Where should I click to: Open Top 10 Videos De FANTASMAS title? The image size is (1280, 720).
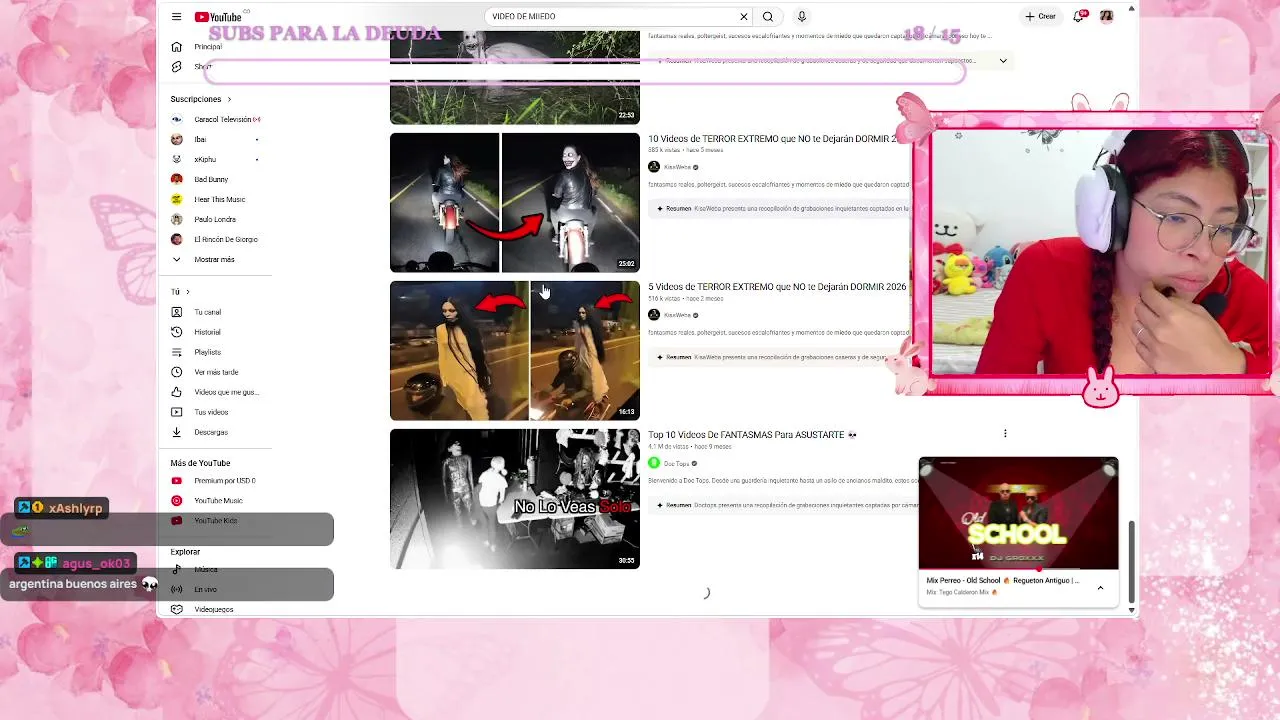pos(752,435)
